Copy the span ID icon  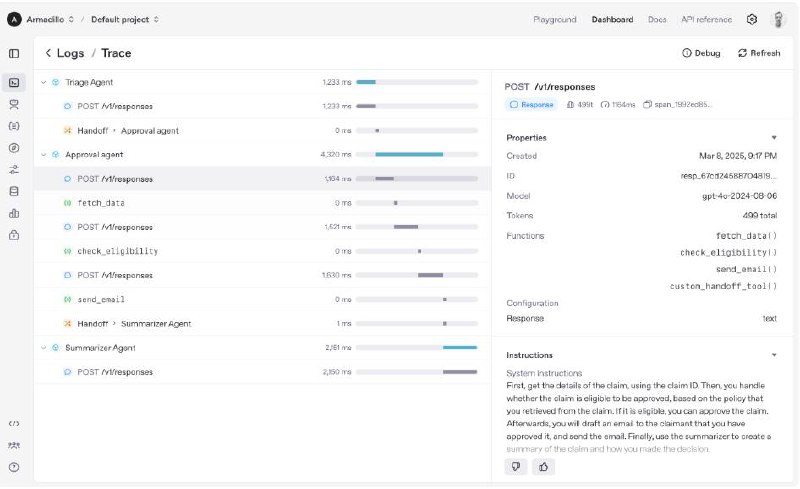coord(647,105)
